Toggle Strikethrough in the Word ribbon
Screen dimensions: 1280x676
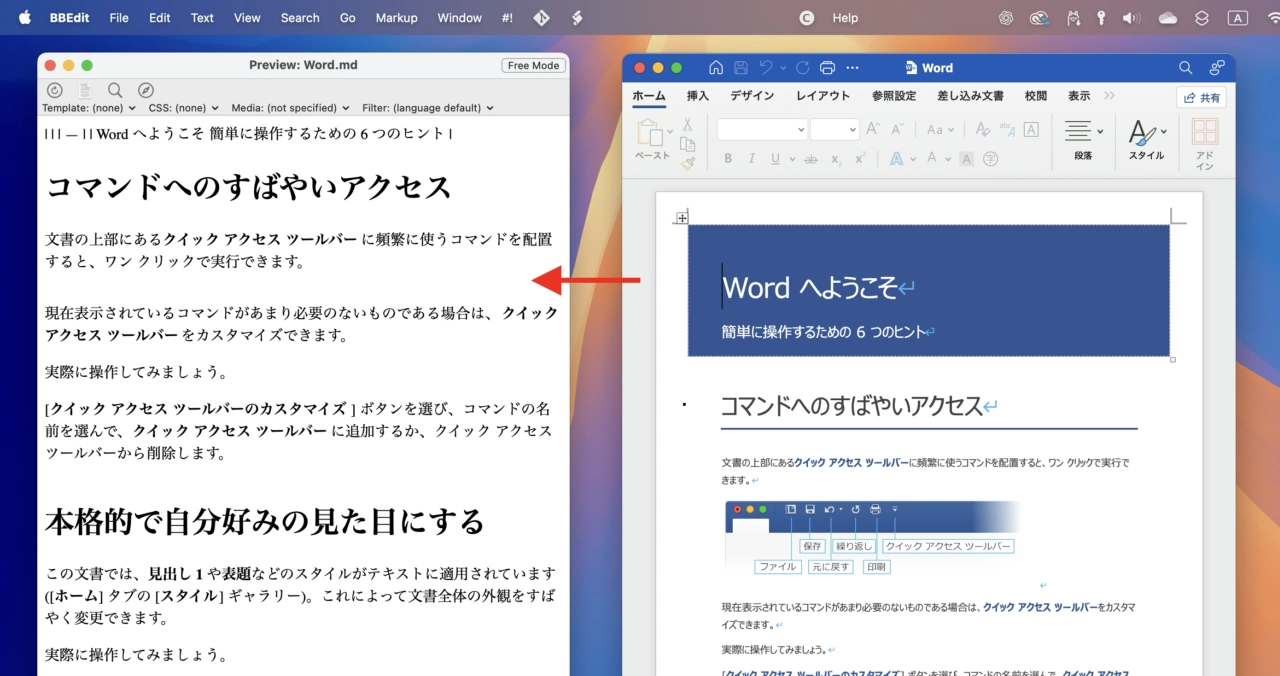[811, 159]
